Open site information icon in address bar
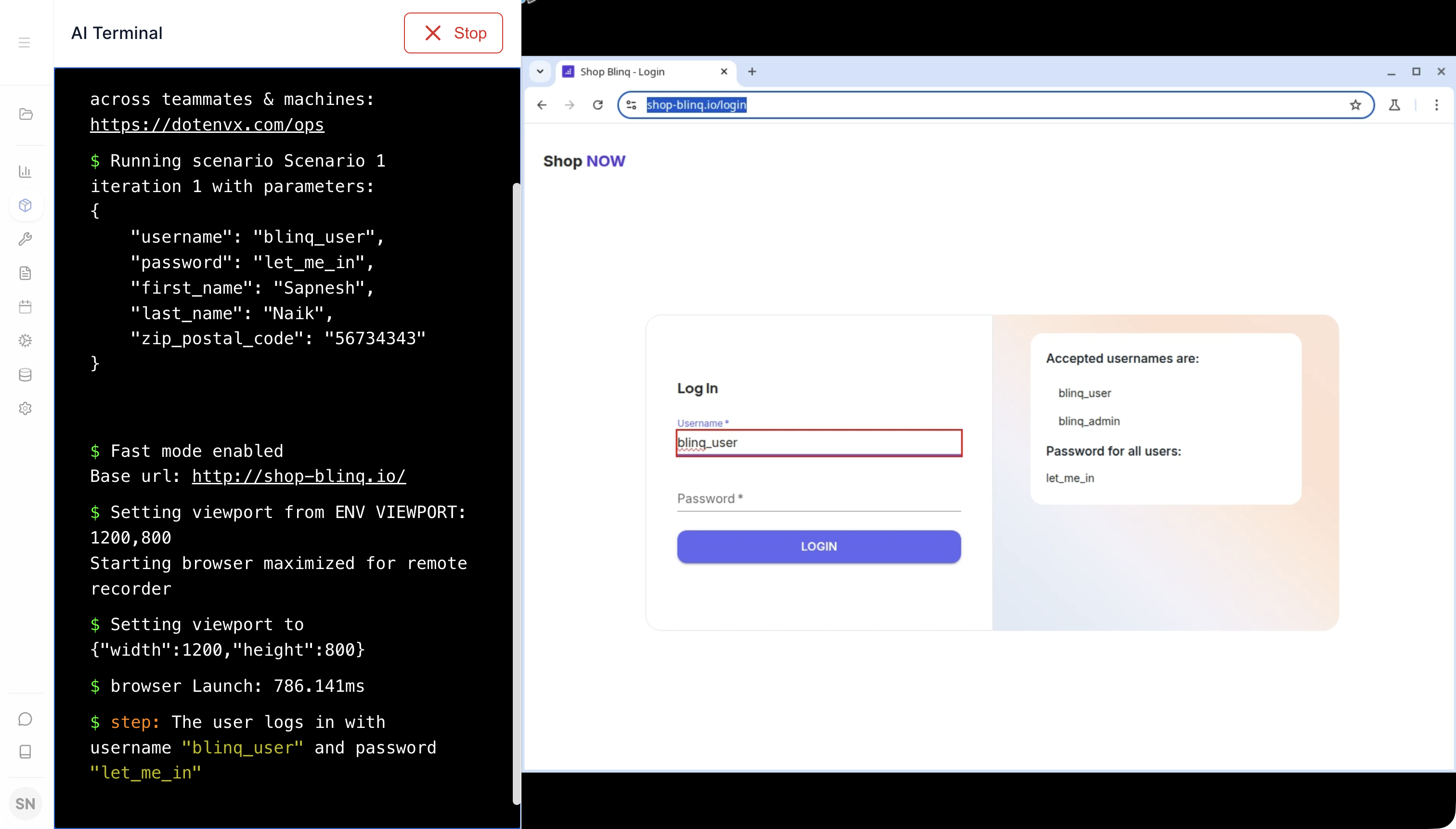This screenshot has height=829, width=1456. (x=631, y=105)
